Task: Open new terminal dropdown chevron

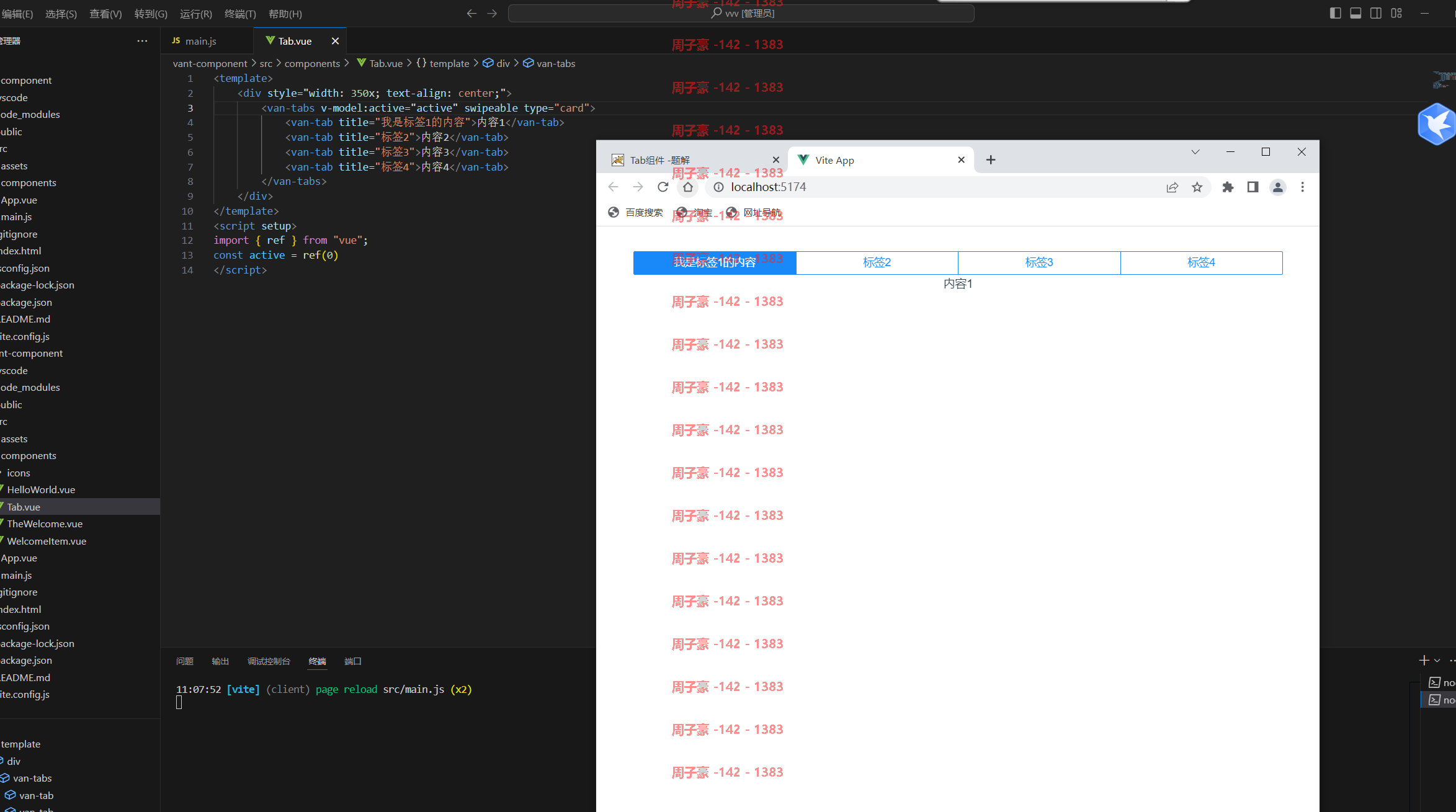Action: pos(1437,661)
